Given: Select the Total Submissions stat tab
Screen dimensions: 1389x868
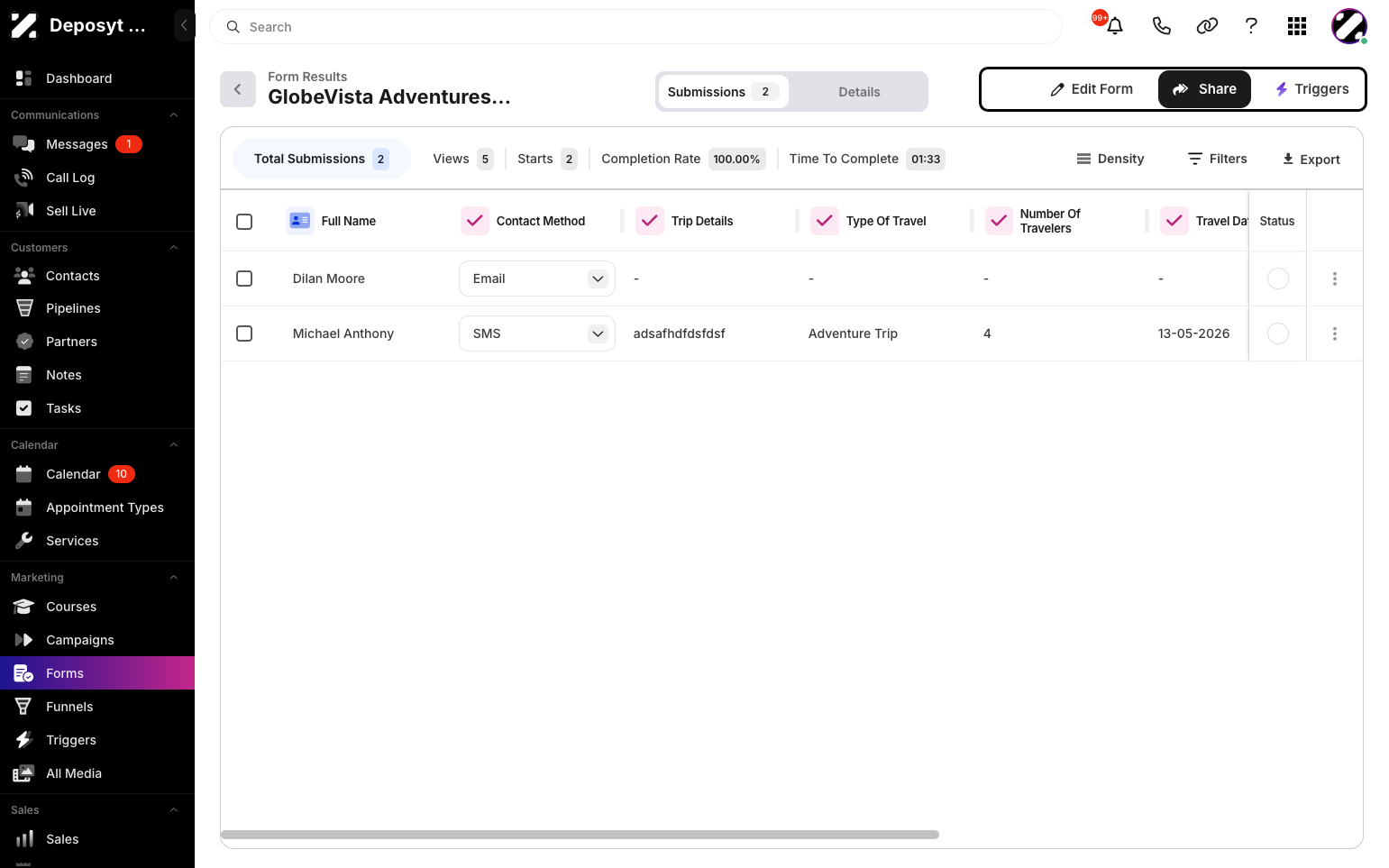Looking at the screenshot, I should (322, 159).
